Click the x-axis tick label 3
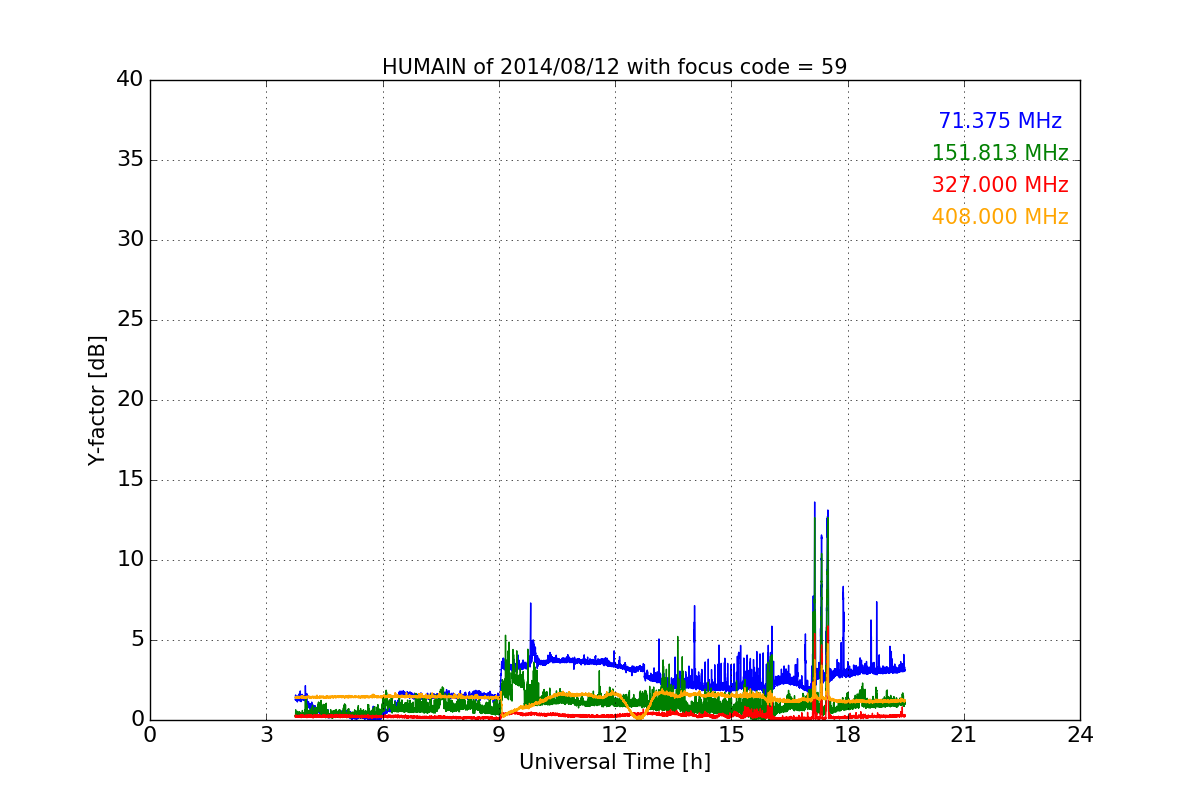The width and height of the screenshot is (1200, 800). click(x=266, y=735)
